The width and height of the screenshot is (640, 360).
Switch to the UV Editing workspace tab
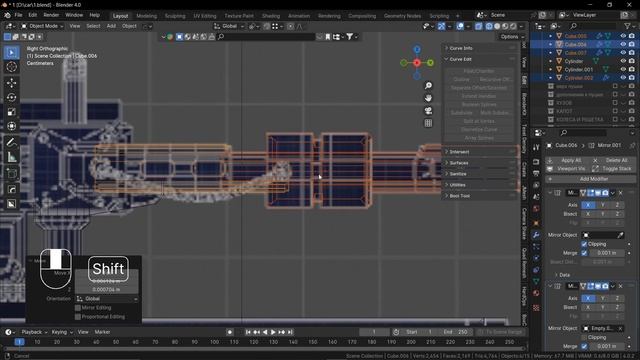pyautogui.click(x=205, y=16)
